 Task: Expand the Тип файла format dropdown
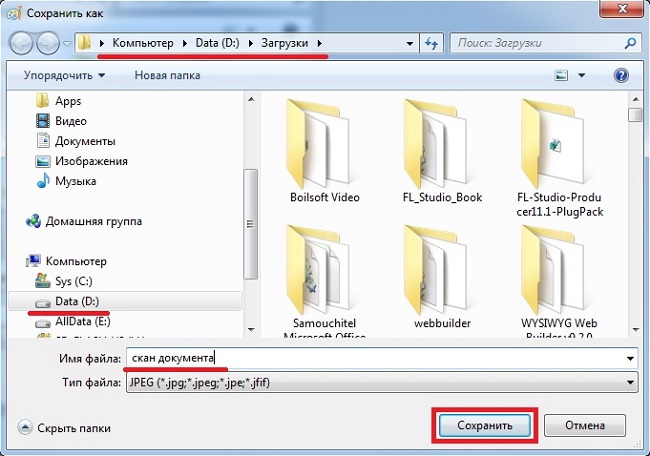(630, 381)
